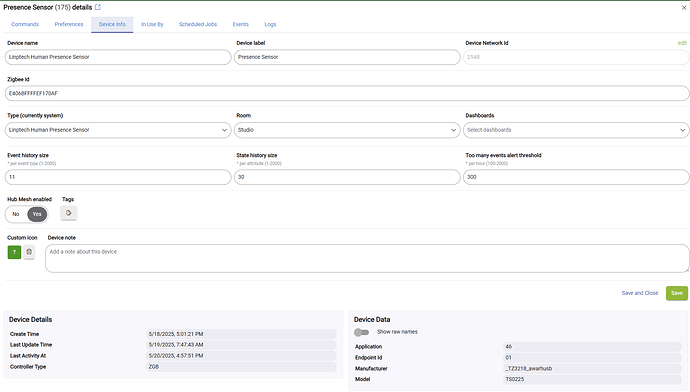
Task: Set Hub Mesh enabled to No
Action: 16,214
